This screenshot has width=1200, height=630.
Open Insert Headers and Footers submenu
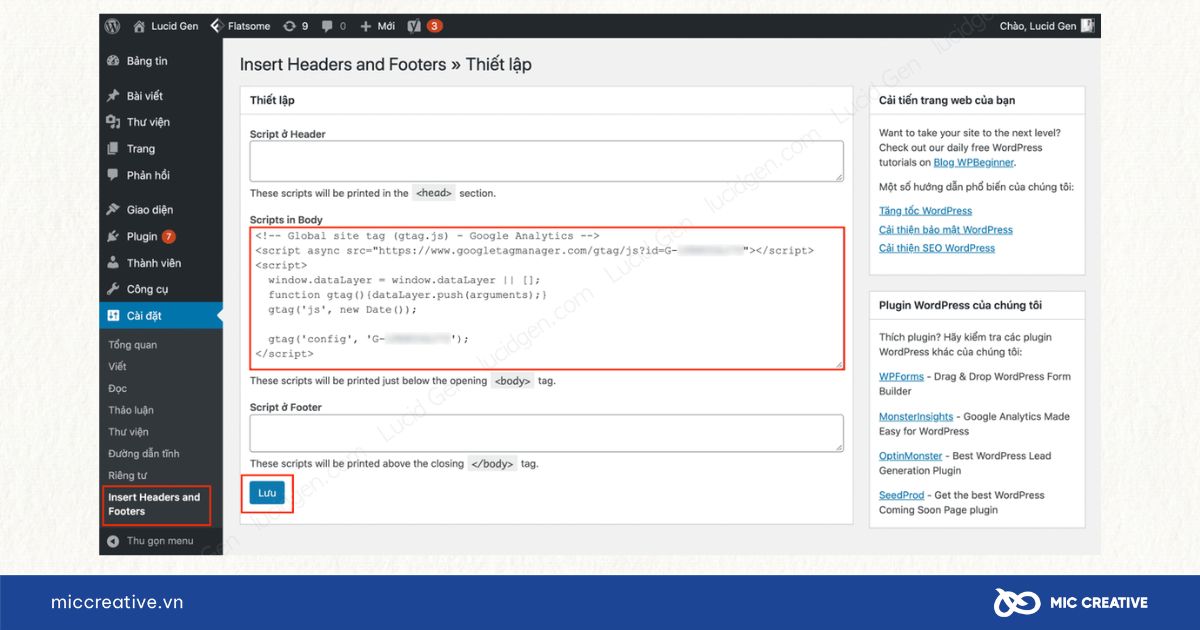pos(155,504)
